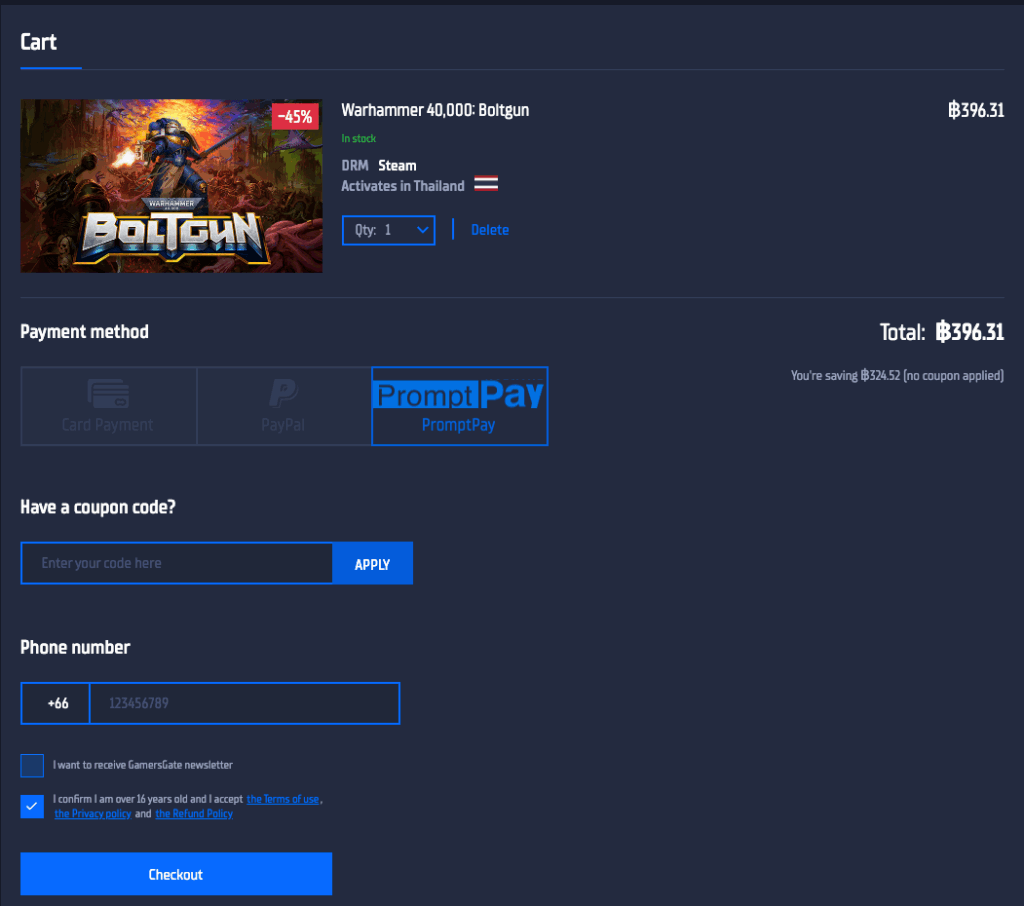
Task: Click the Phone number heading
Action: tap(75, 647)
